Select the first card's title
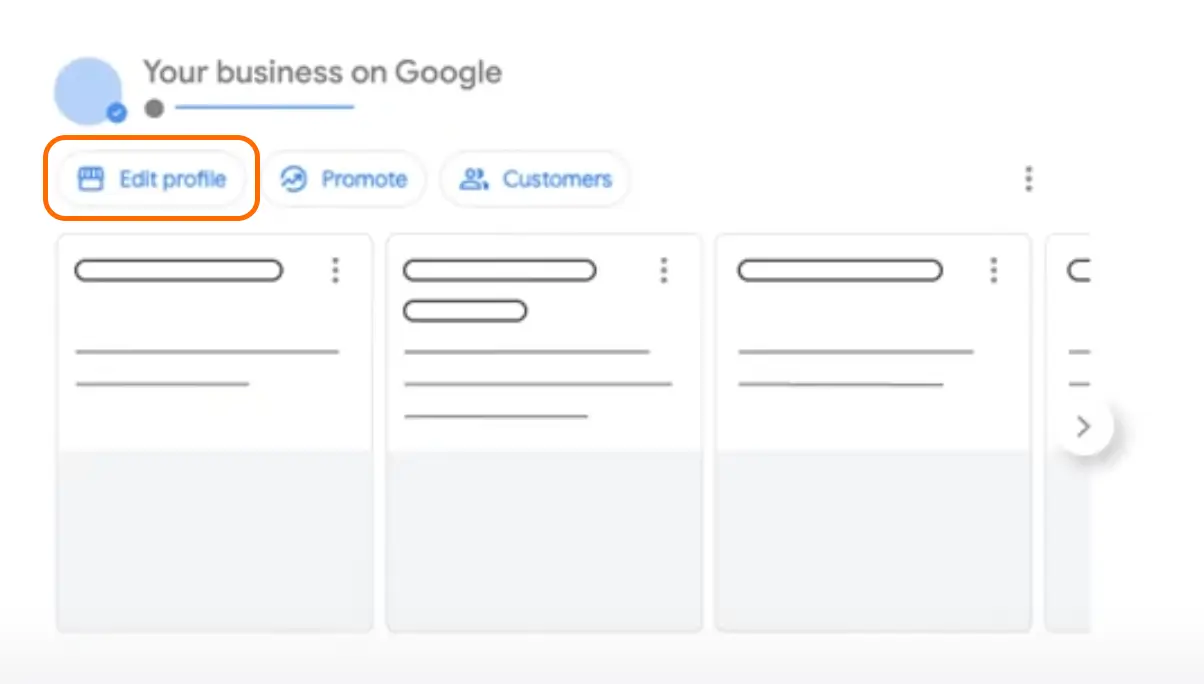 (179, 270)
